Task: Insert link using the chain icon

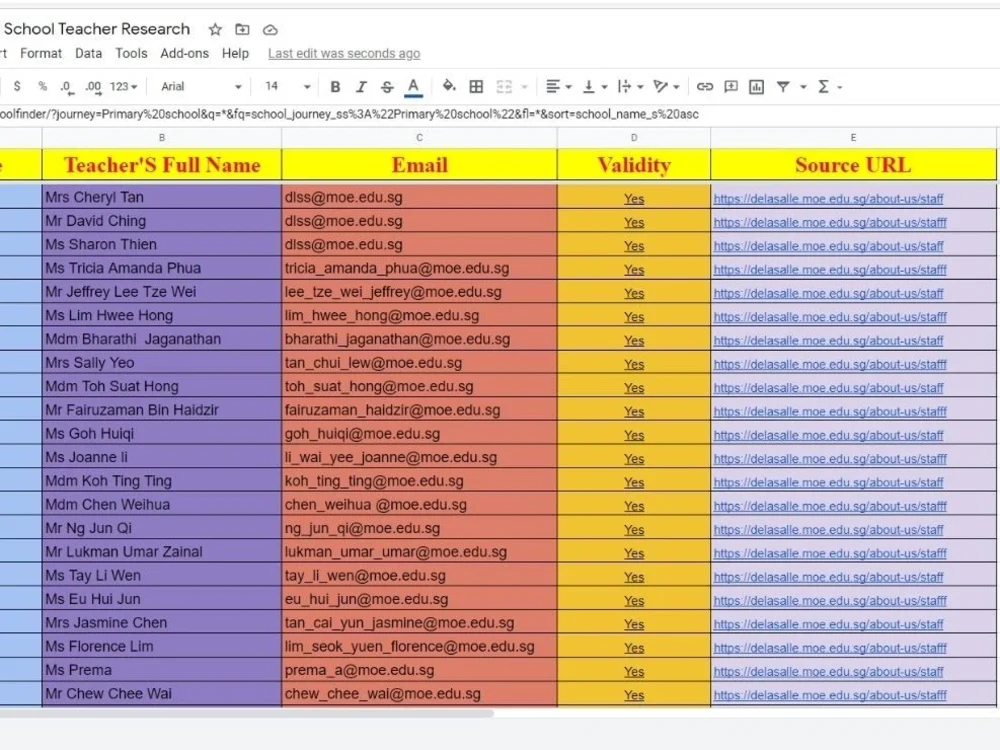Action: [x=705, y=87]
